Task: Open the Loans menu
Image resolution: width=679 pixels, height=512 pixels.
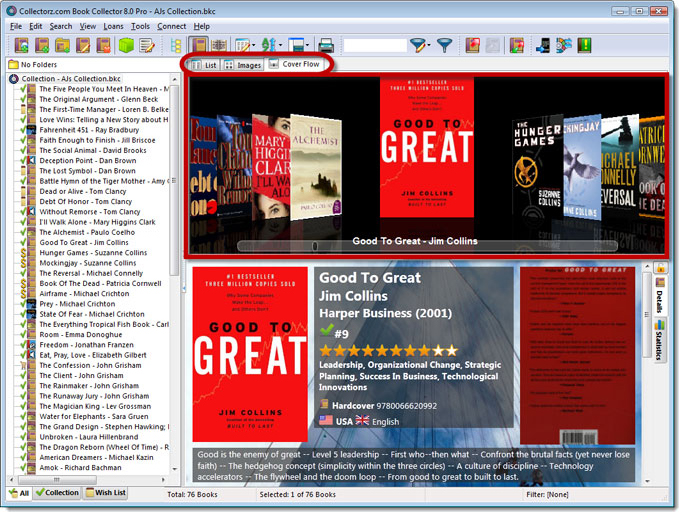Action: [111, 26]
